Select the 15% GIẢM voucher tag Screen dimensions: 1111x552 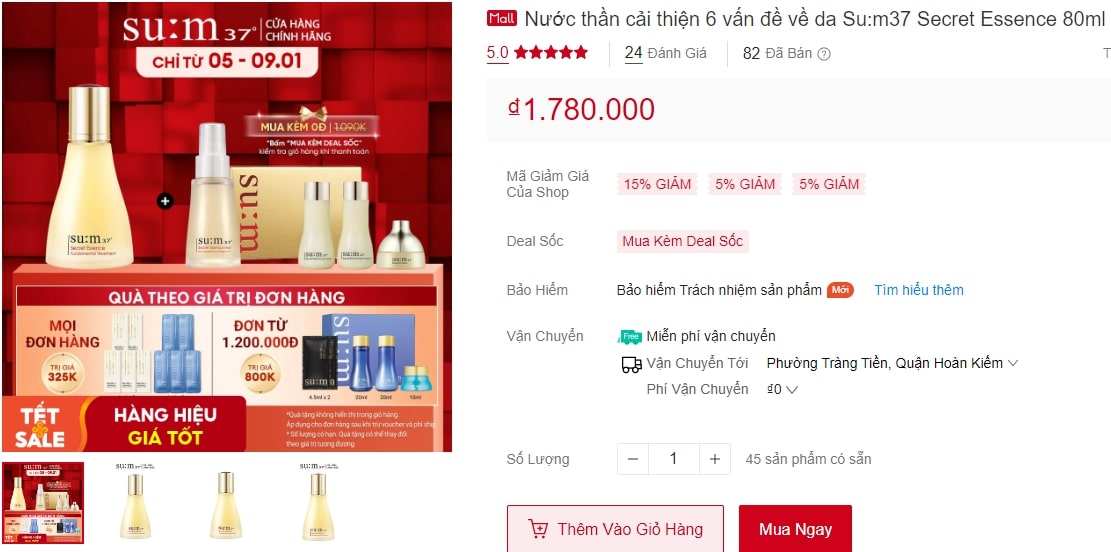tap(658, 184)
